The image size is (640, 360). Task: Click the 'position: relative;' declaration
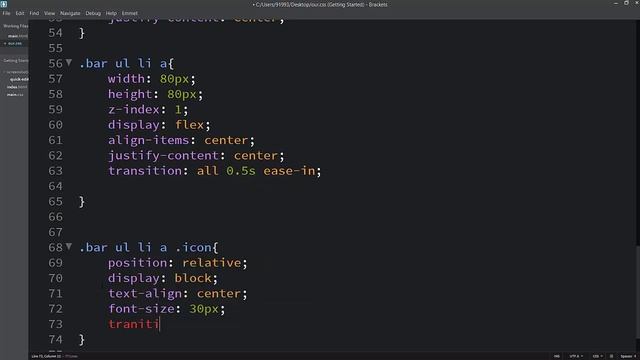[x=178, y=262]
